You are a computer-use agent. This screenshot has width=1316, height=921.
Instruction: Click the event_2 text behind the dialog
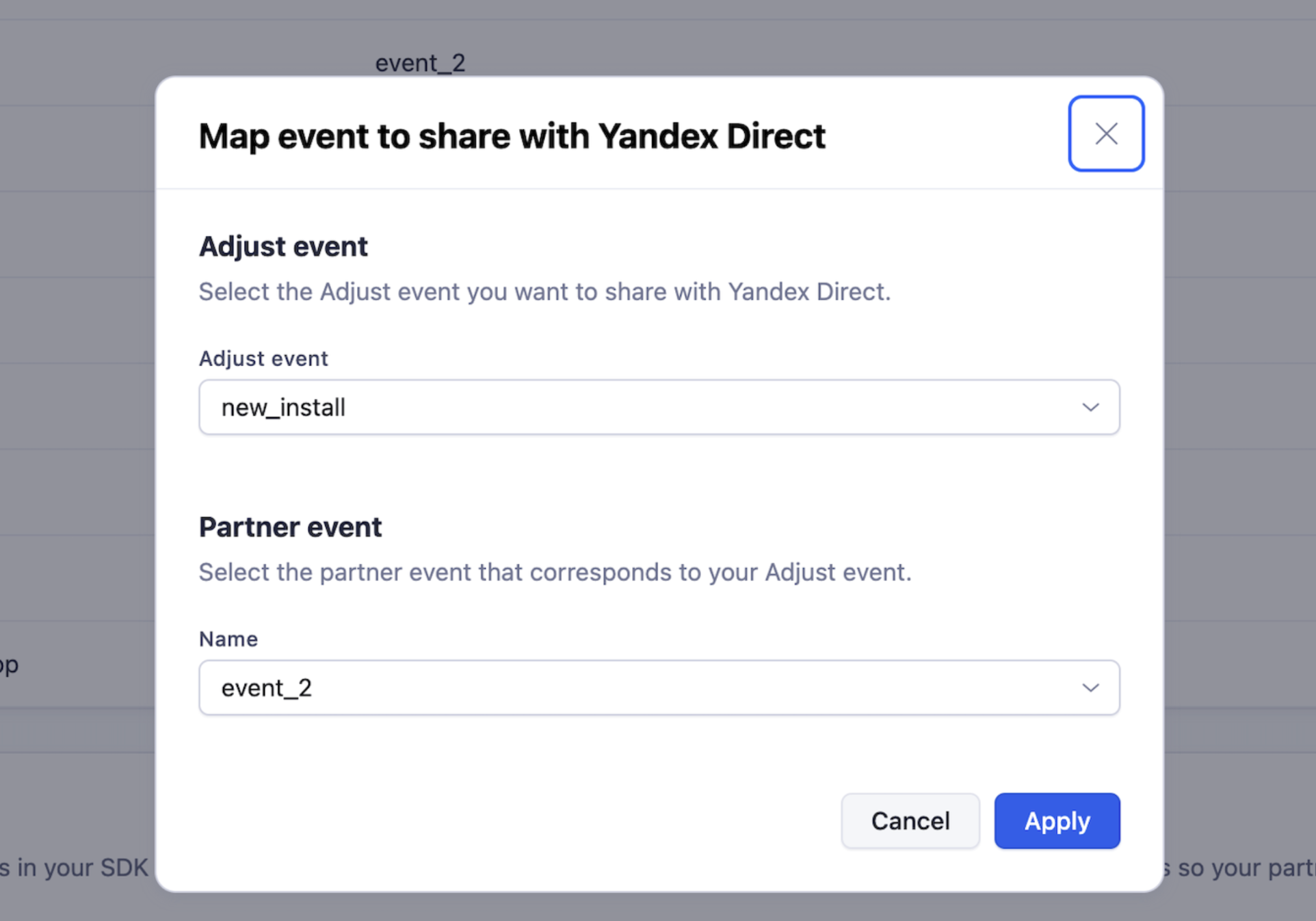coord(420,63)
